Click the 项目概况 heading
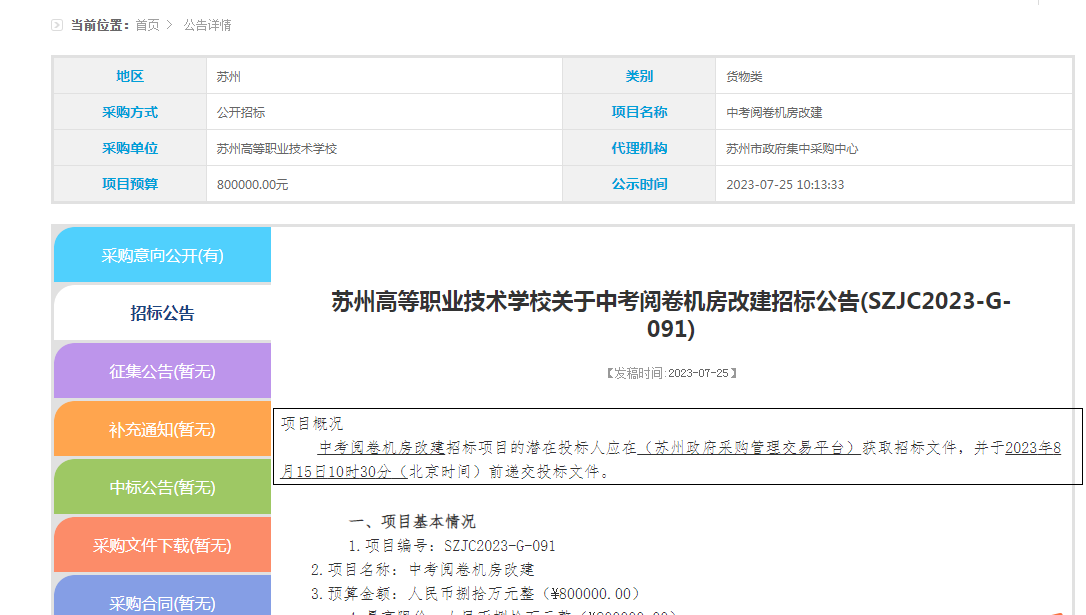This screenshot has height=615, width=1086. (312, 423)
